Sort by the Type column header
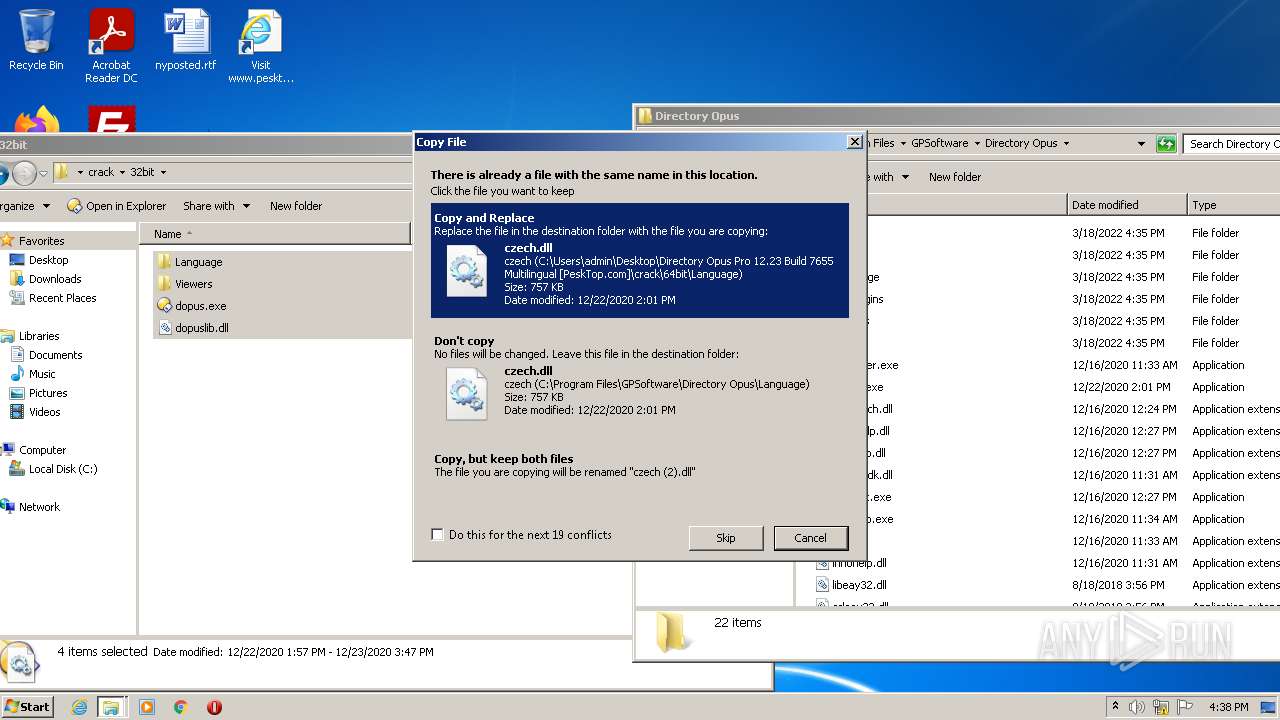Viewport: 1280px width, 720px height. [1234, 204]
